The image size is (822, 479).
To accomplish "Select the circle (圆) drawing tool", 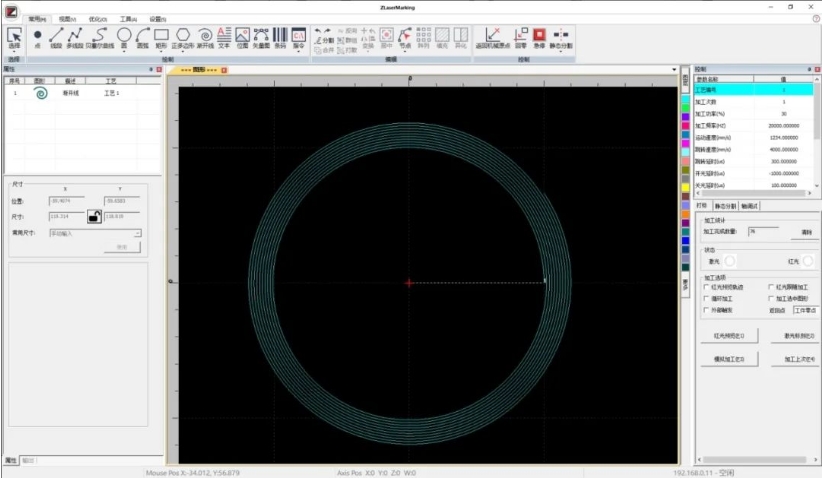I will coord(124,38).
